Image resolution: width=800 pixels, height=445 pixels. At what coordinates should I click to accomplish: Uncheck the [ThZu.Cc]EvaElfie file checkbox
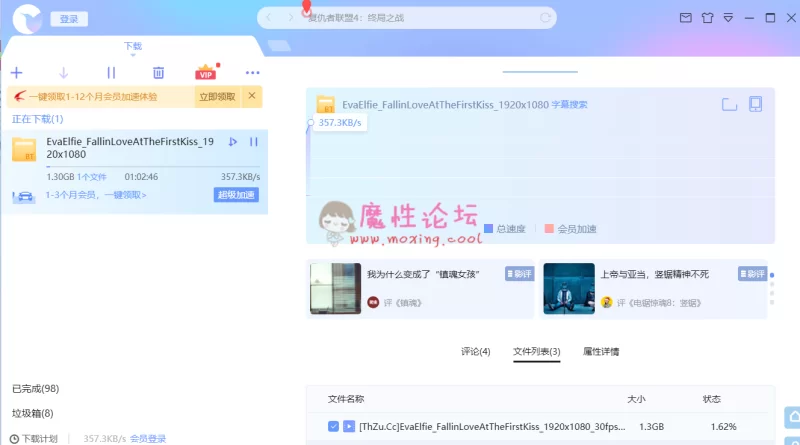(333, 426)
